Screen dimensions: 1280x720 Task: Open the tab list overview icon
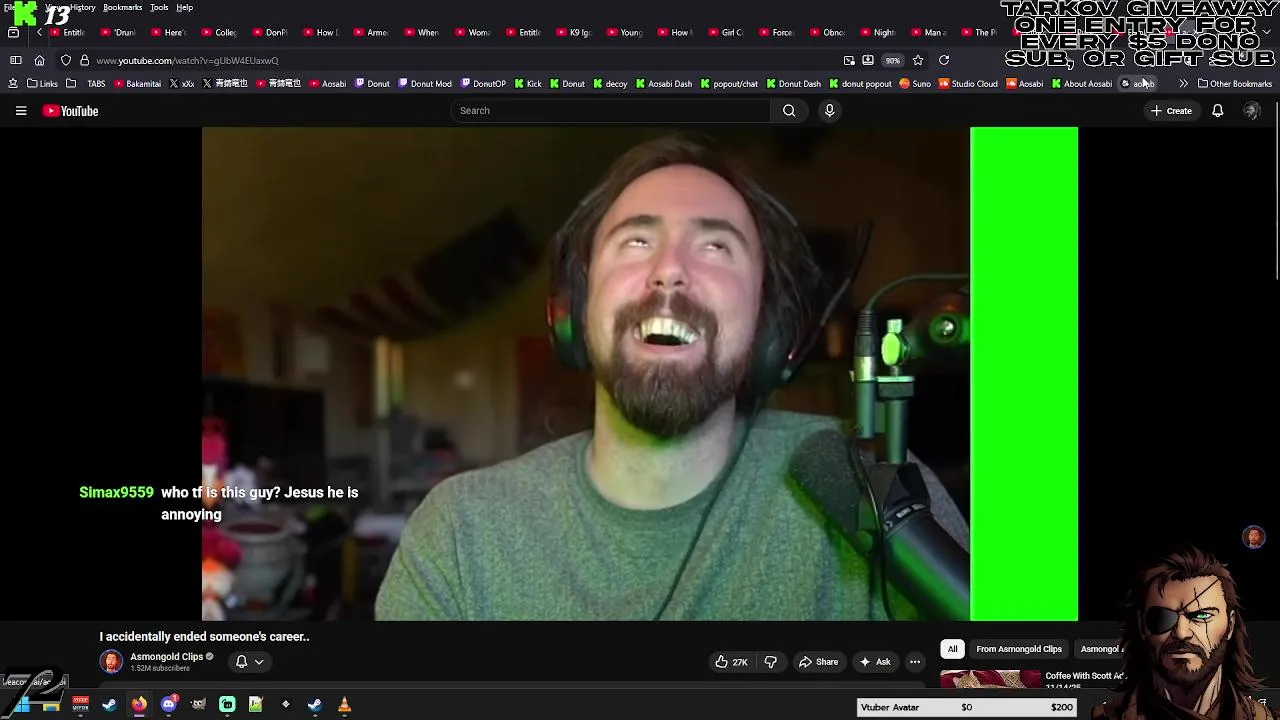pos(13,32)
